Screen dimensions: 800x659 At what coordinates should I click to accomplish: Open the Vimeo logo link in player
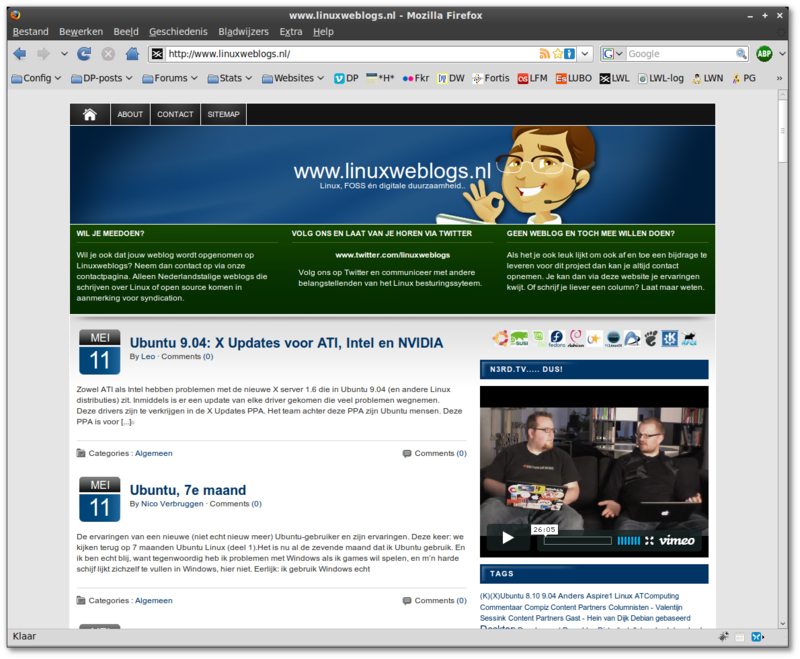coord(677,540)
